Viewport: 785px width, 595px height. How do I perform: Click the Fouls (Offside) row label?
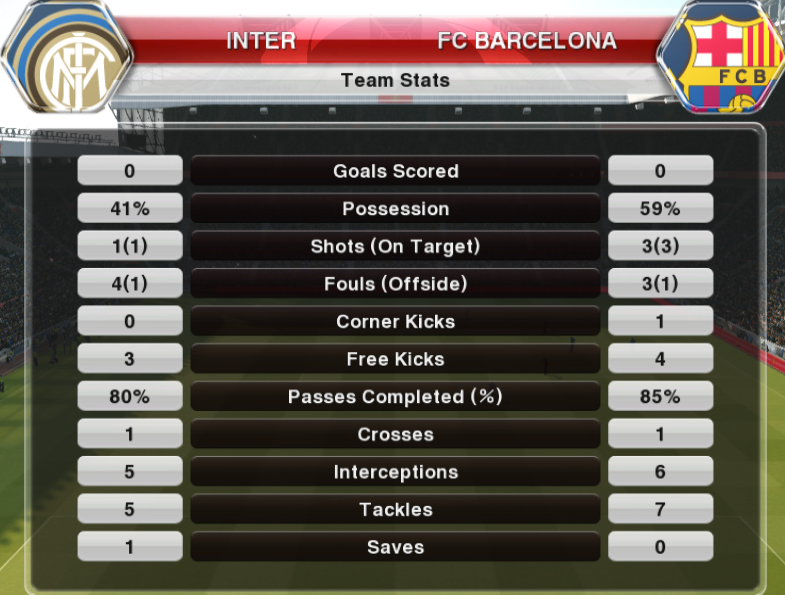coord(395,283)
